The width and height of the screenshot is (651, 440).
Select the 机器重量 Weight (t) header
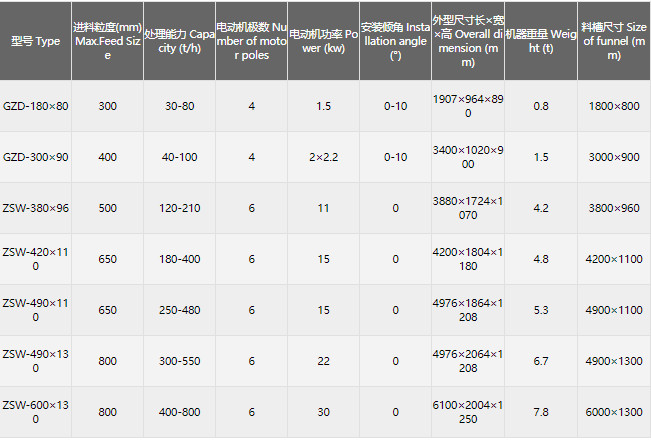(x=541, y=41)
